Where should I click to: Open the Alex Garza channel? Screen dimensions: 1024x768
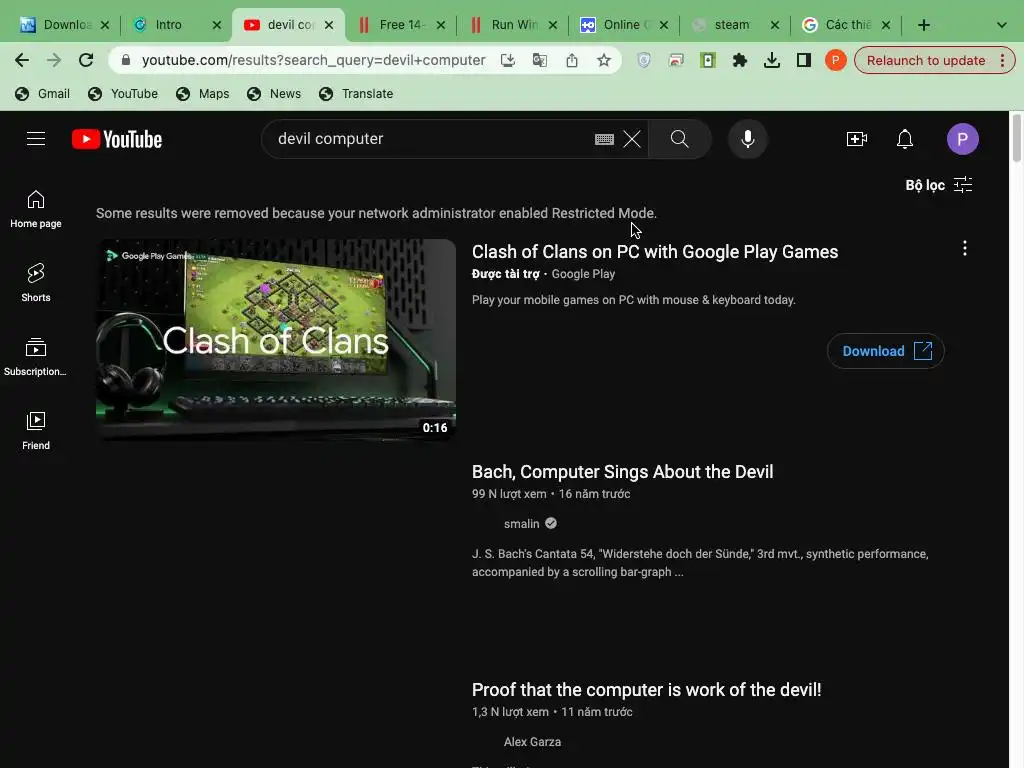pyautogui.click(x=532, y=742)
